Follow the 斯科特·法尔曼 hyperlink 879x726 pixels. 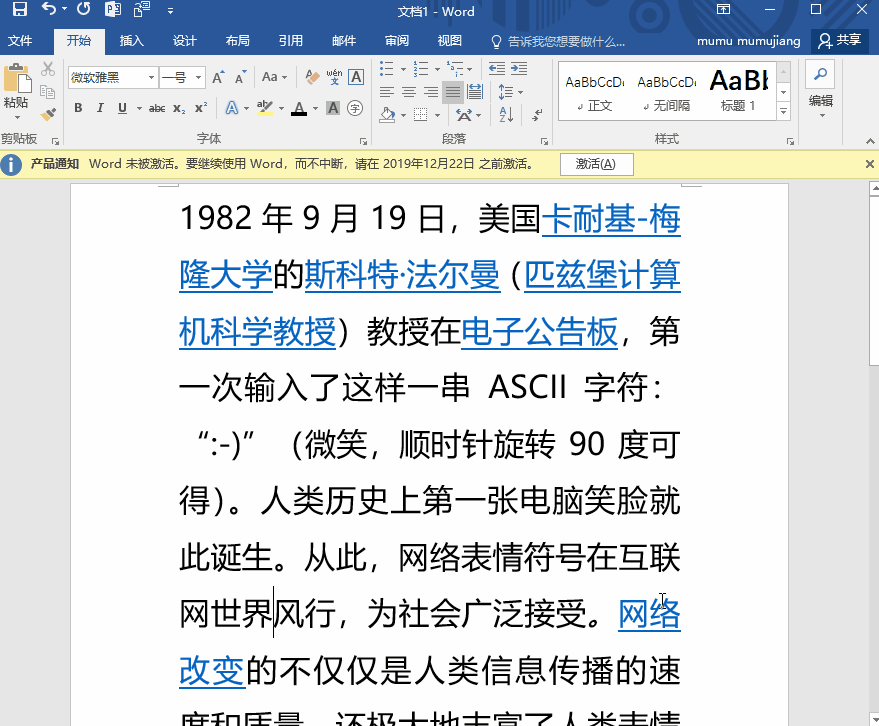click(x=402, y=275)
